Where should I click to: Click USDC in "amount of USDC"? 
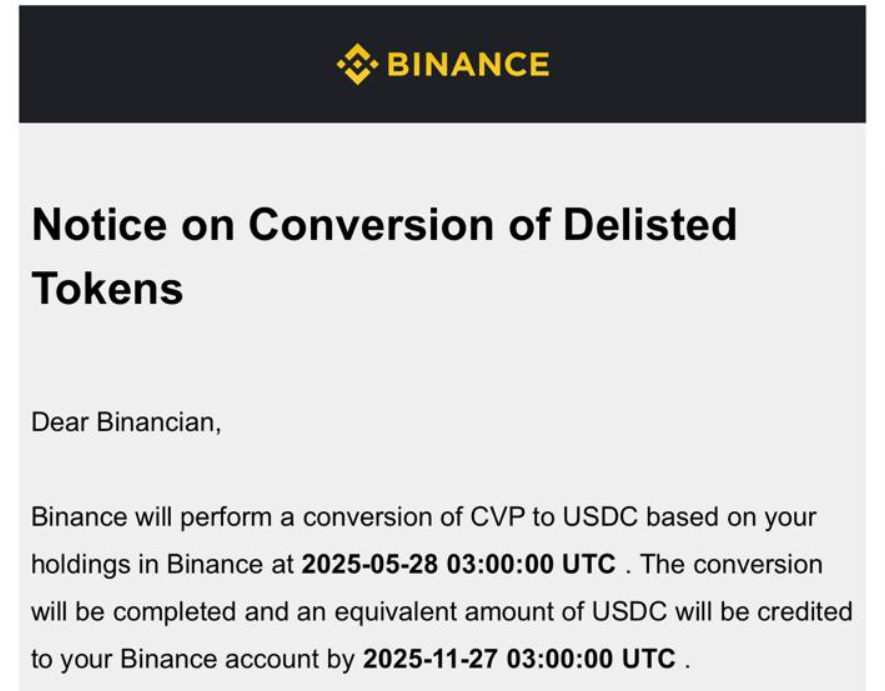pos(629,611)
